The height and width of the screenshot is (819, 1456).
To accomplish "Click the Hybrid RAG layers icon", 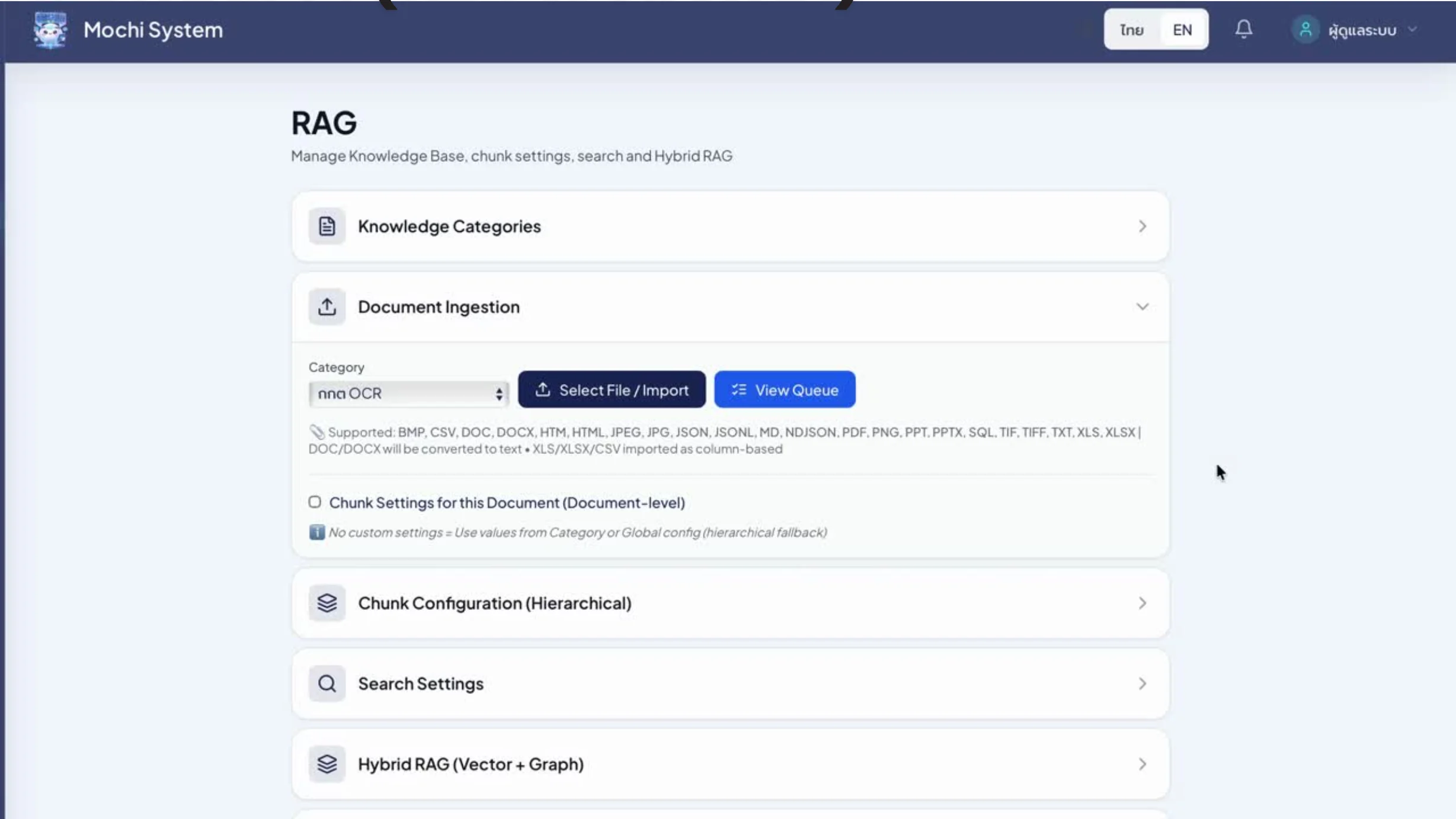I will click(327, 764).
